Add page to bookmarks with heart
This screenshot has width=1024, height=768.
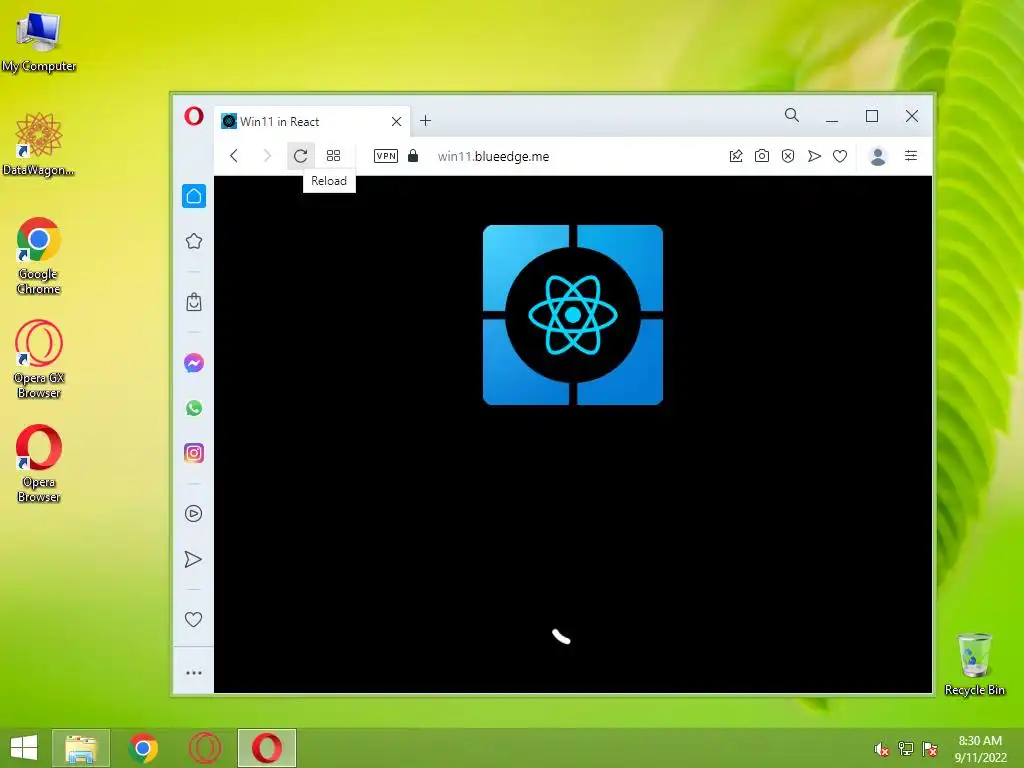pyautogui.click(x=840, y=156)
